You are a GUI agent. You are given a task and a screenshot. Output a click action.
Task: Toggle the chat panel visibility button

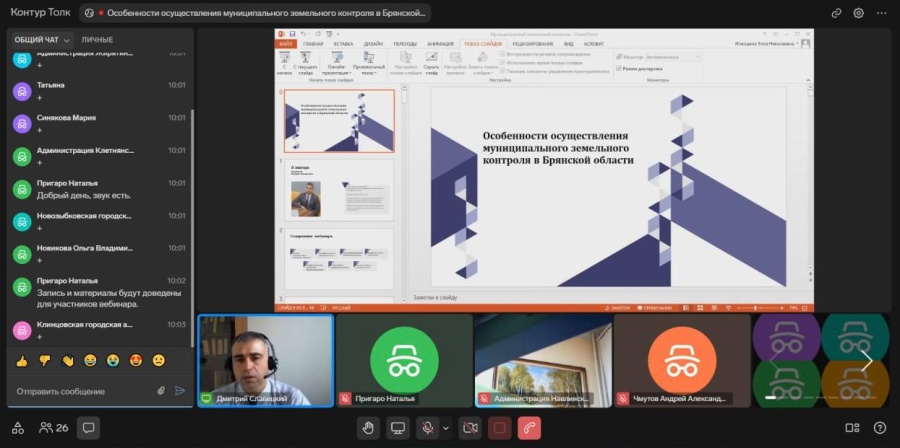point(88,428)
